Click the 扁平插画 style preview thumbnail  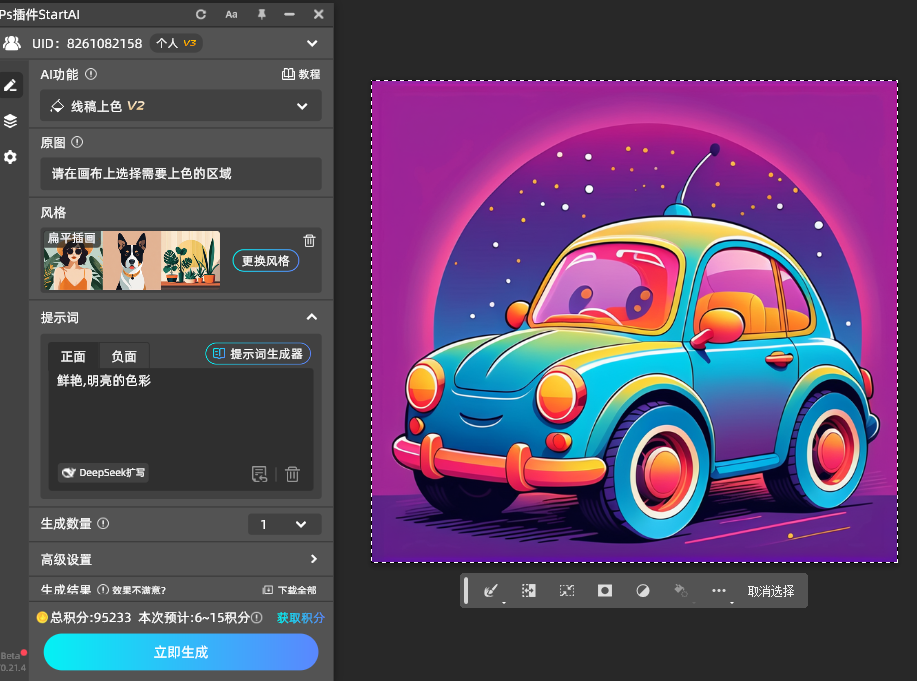131,261
